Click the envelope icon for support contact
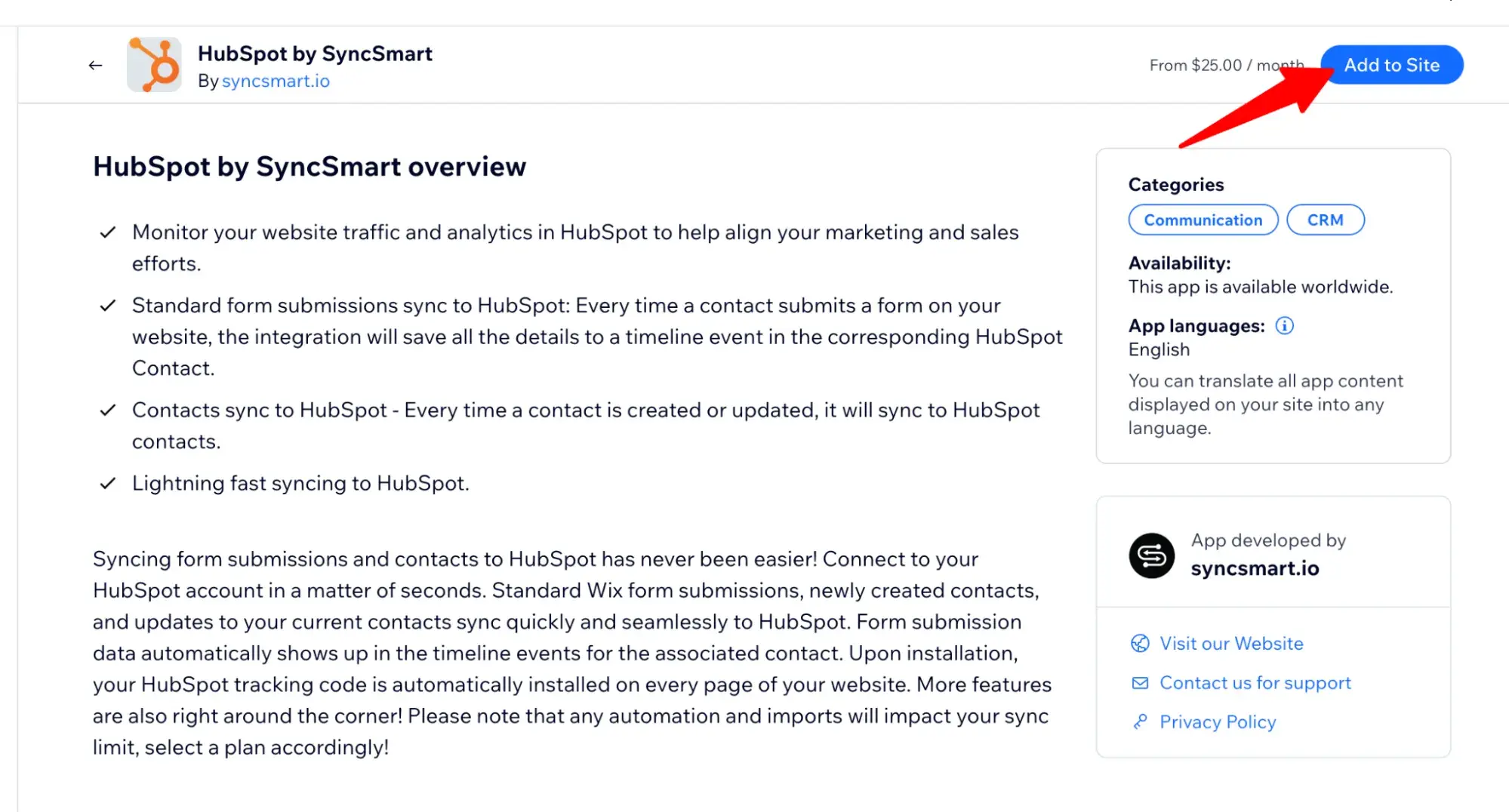This screenshot has height=812, width=1509. 1140,683
